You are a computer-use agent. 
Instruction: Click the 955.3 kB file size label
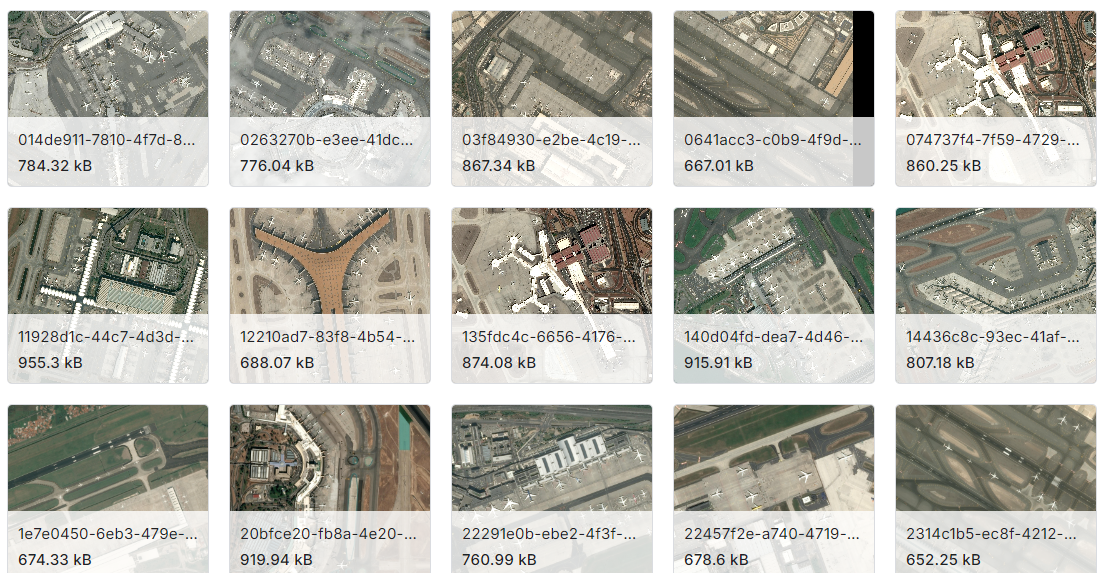[50, 362]
